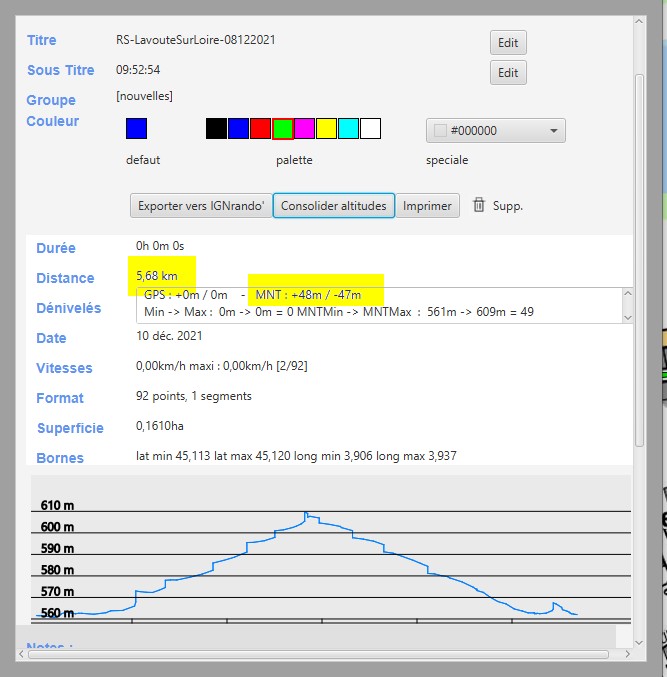Pick the black swatch in the palette
Image resolution: width=667 pixels, height=677 pixels.
[x=216, y=128]
